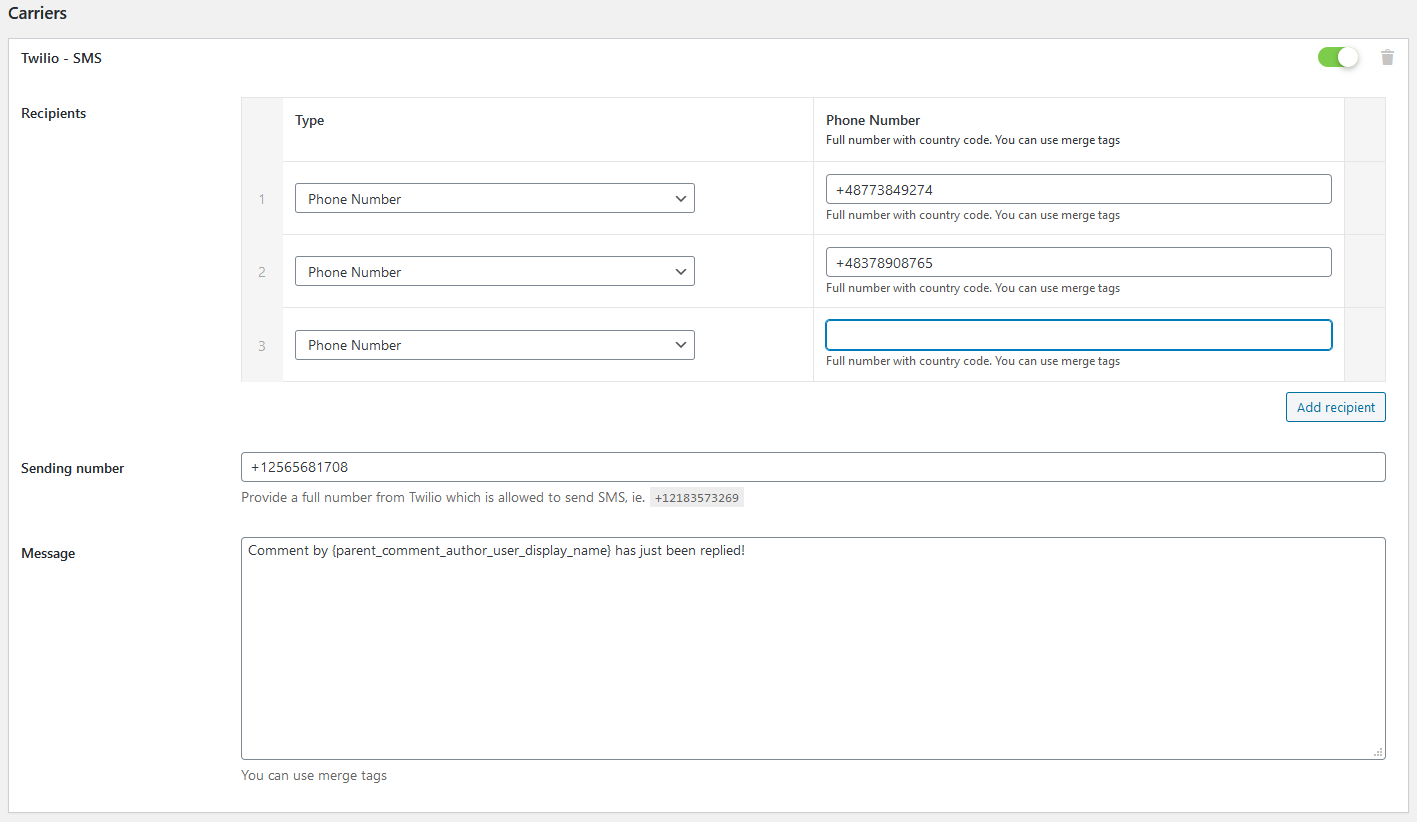
Task: Click the Phone Number column header
Action: [872, 120]
